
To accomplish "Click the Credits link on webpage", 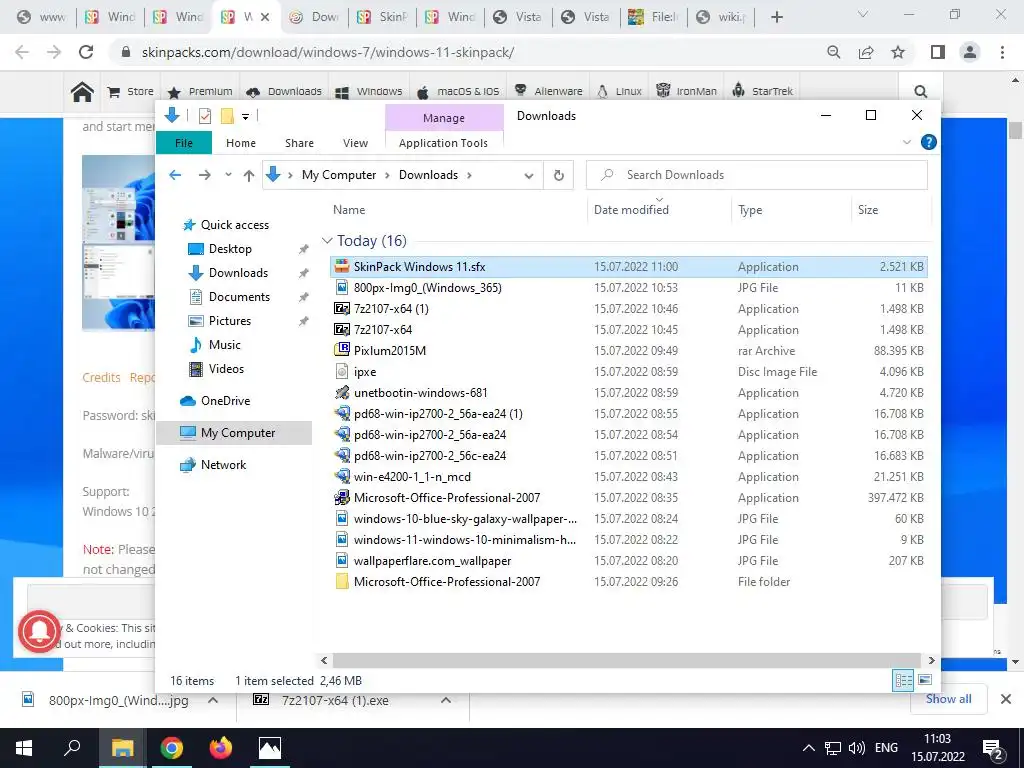I will [x=101, y=377].
